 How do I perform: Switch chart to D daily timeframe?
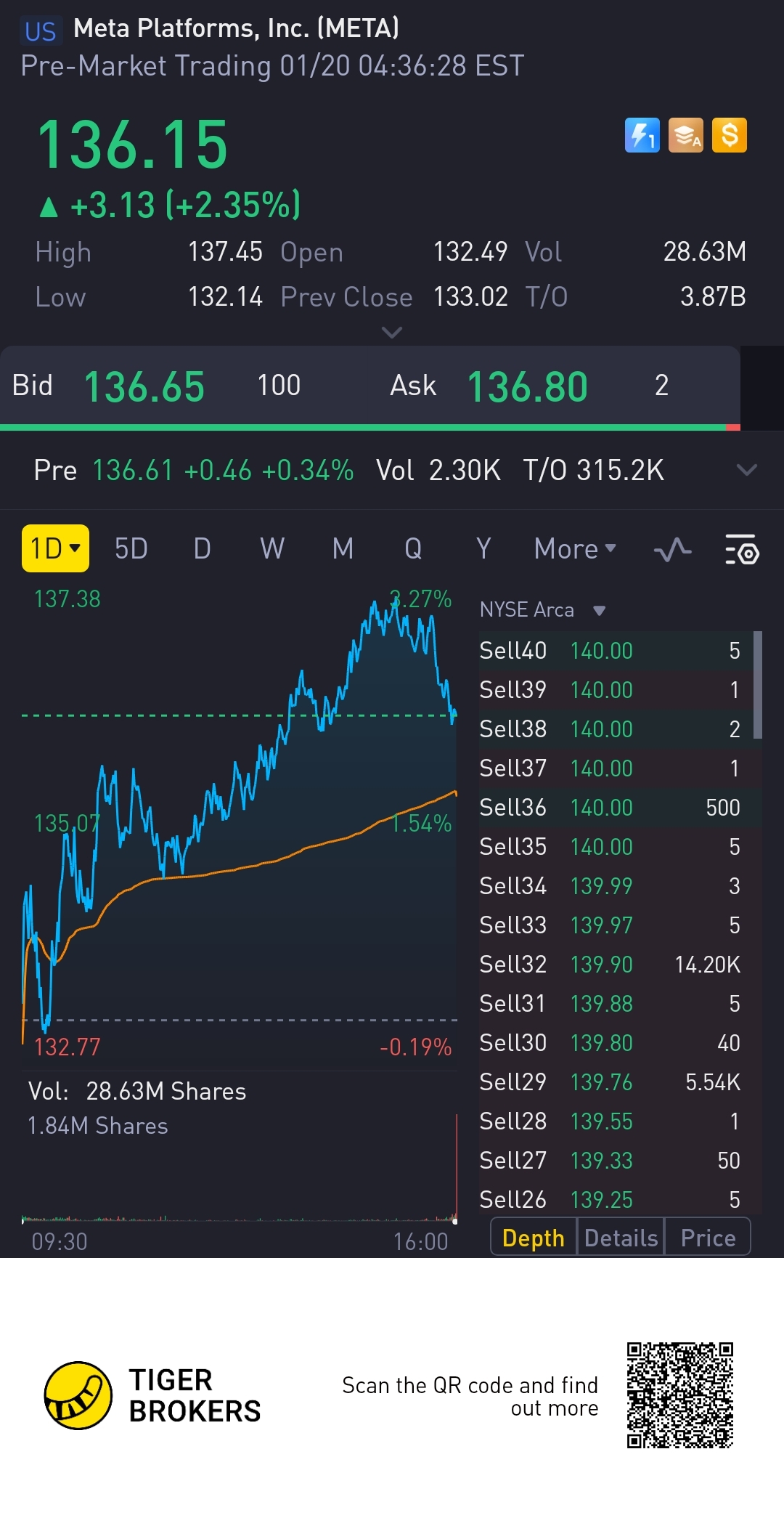[203, 549]
